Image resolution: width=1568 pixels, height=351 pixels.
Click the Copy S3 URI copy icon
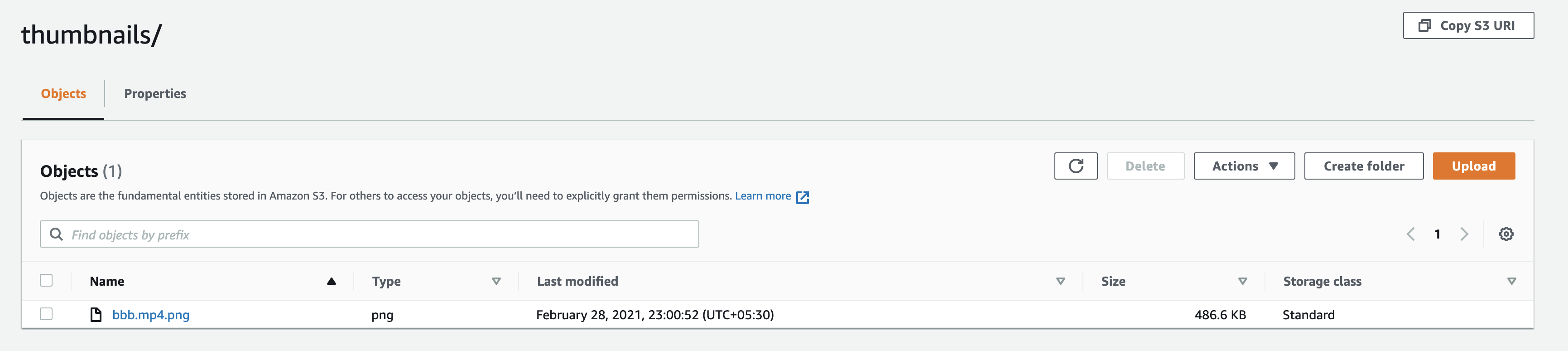(x=1424, y=25)
